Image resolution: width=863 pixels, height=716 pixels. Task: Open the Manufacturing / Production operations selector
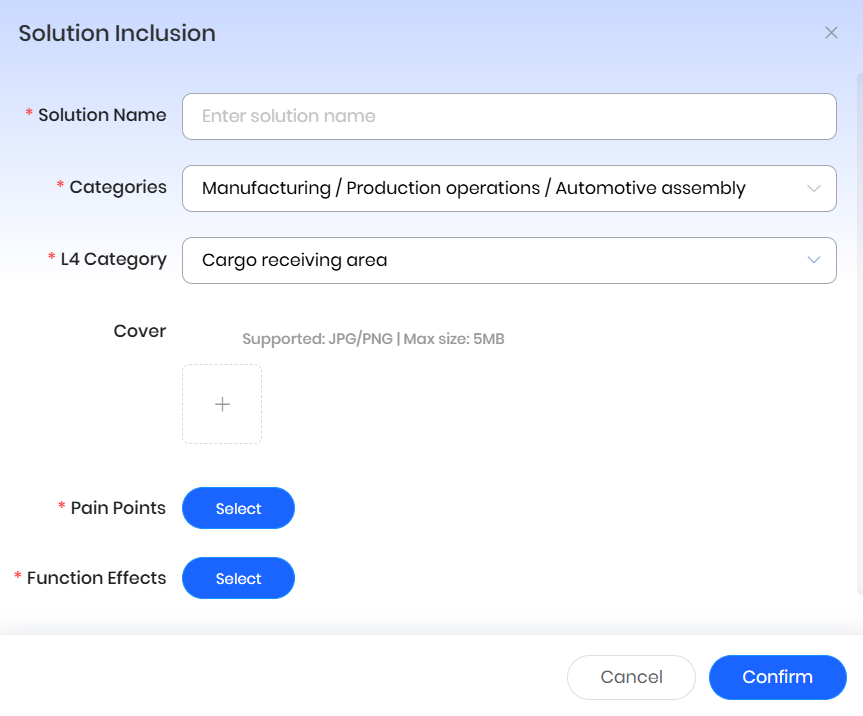[x=473, y=188]
